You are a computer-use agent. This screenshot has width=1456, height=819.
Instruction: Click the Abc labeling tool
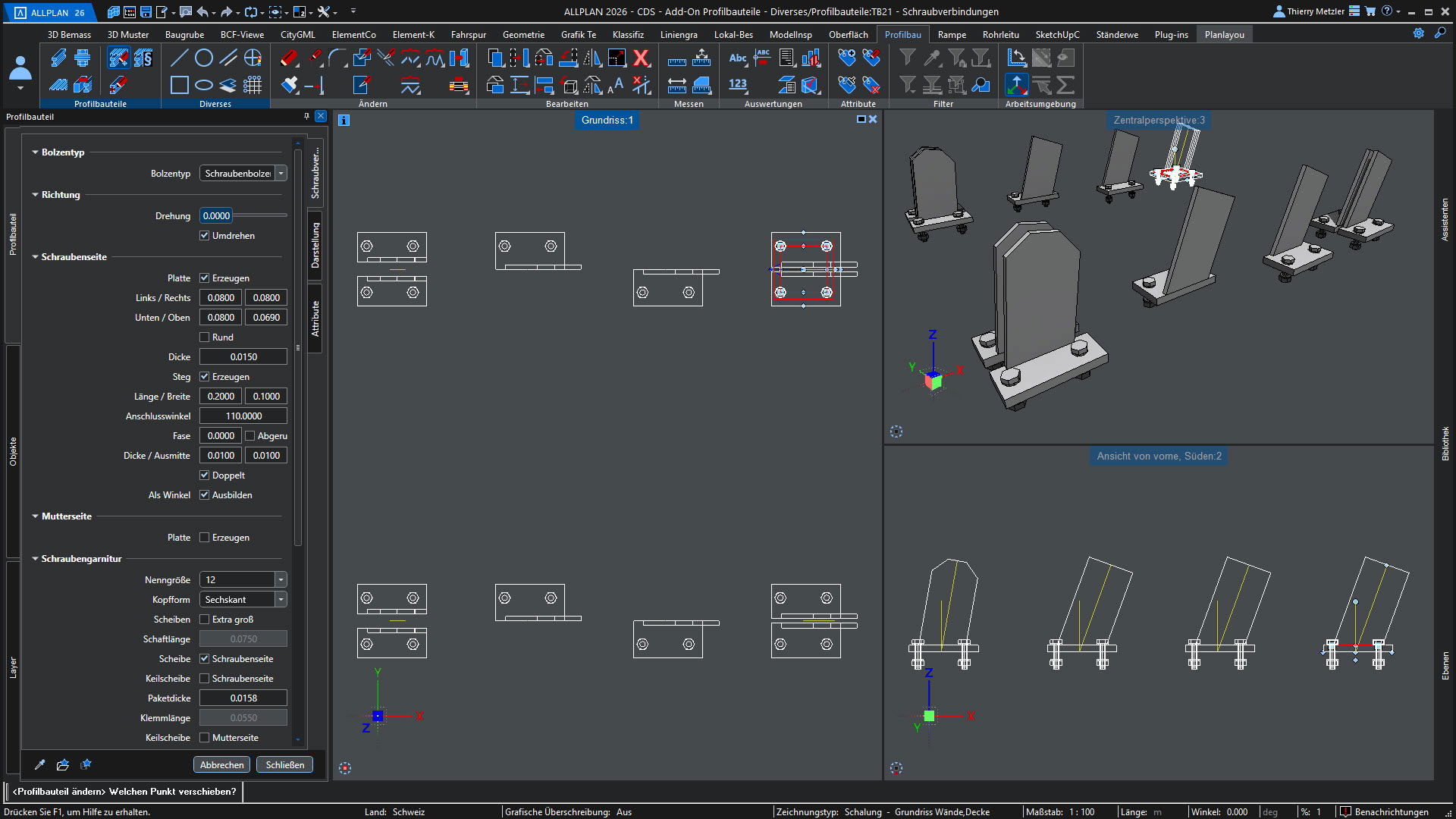(738, 58)
